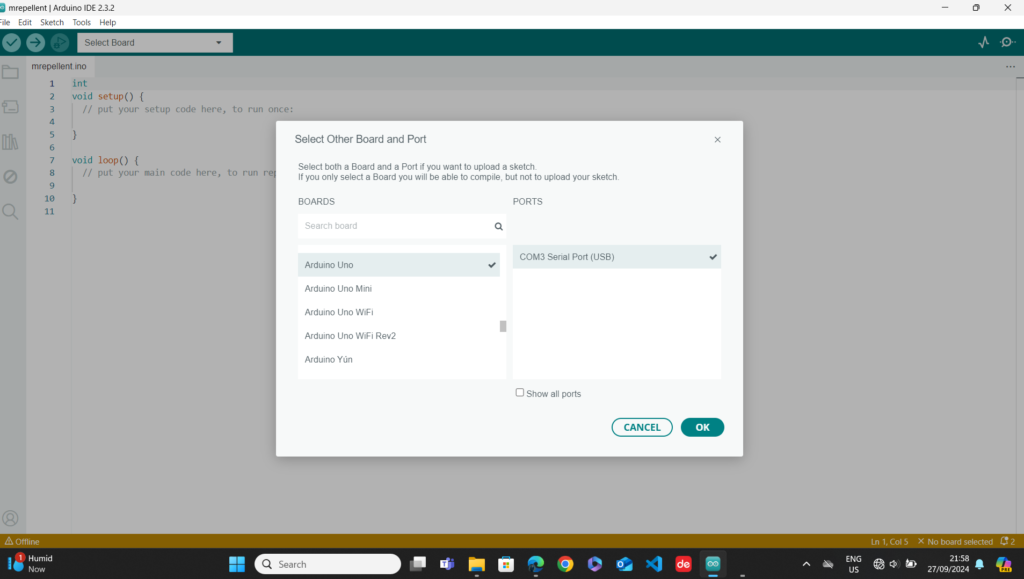Launch Microsoft Teams from taskbar
This screenshot has width=1024, height=579.
[447, 564]
